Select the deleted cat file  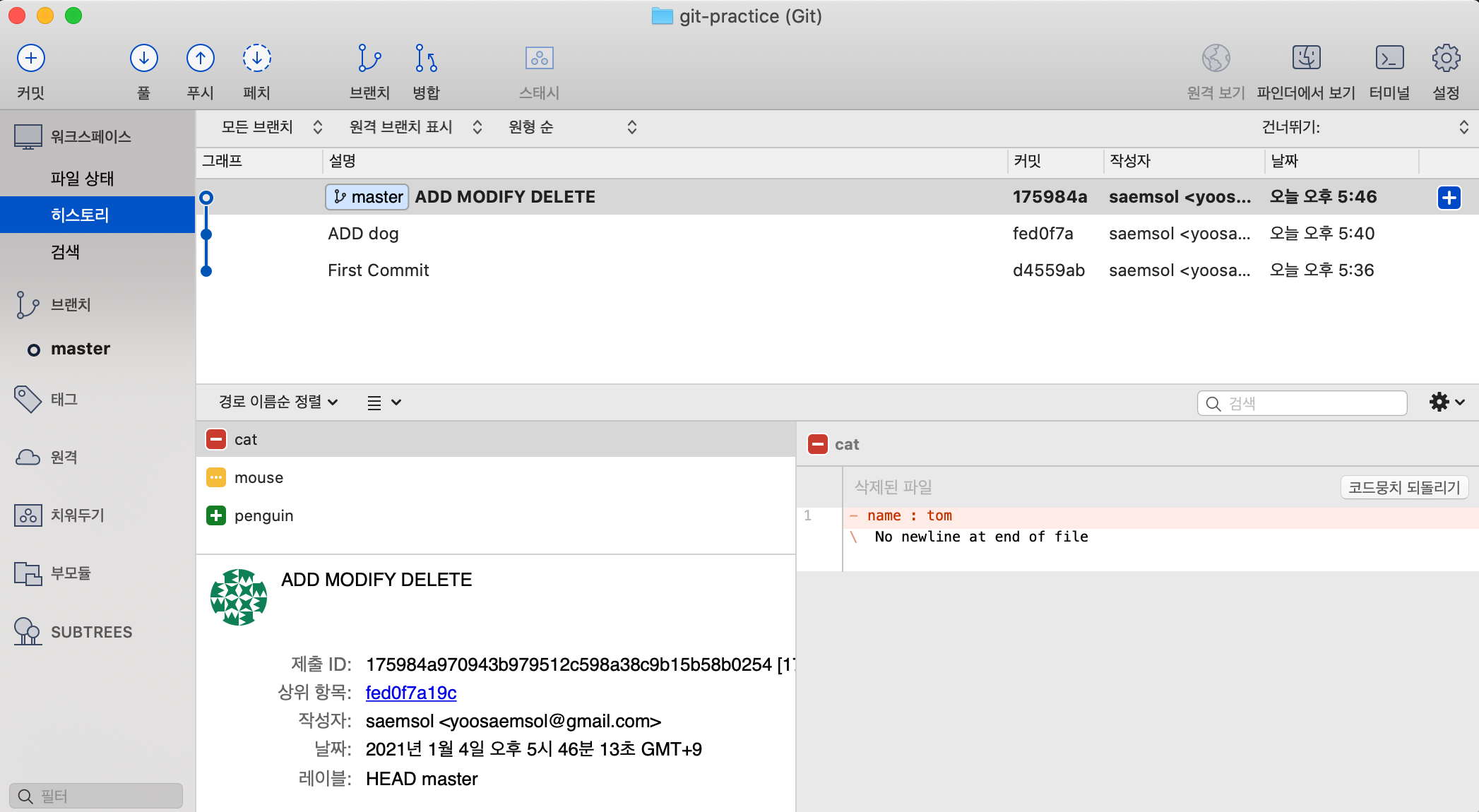[x=496, y=439]
